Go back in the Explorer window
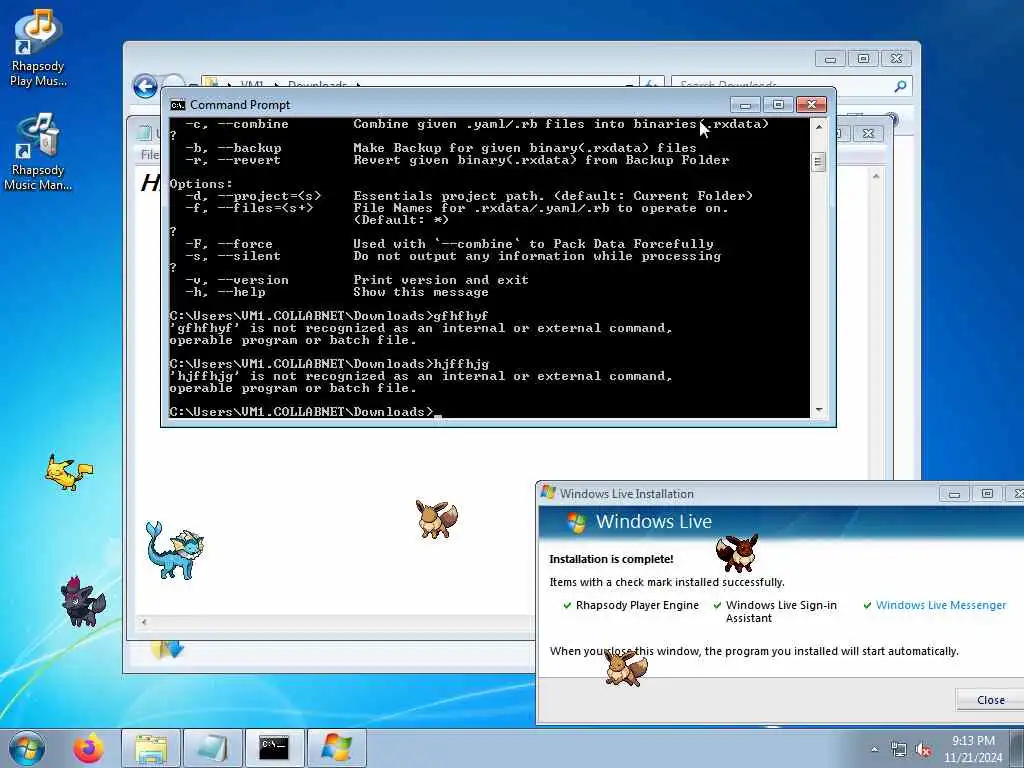 pyautogui.click(x=145, y=86)
